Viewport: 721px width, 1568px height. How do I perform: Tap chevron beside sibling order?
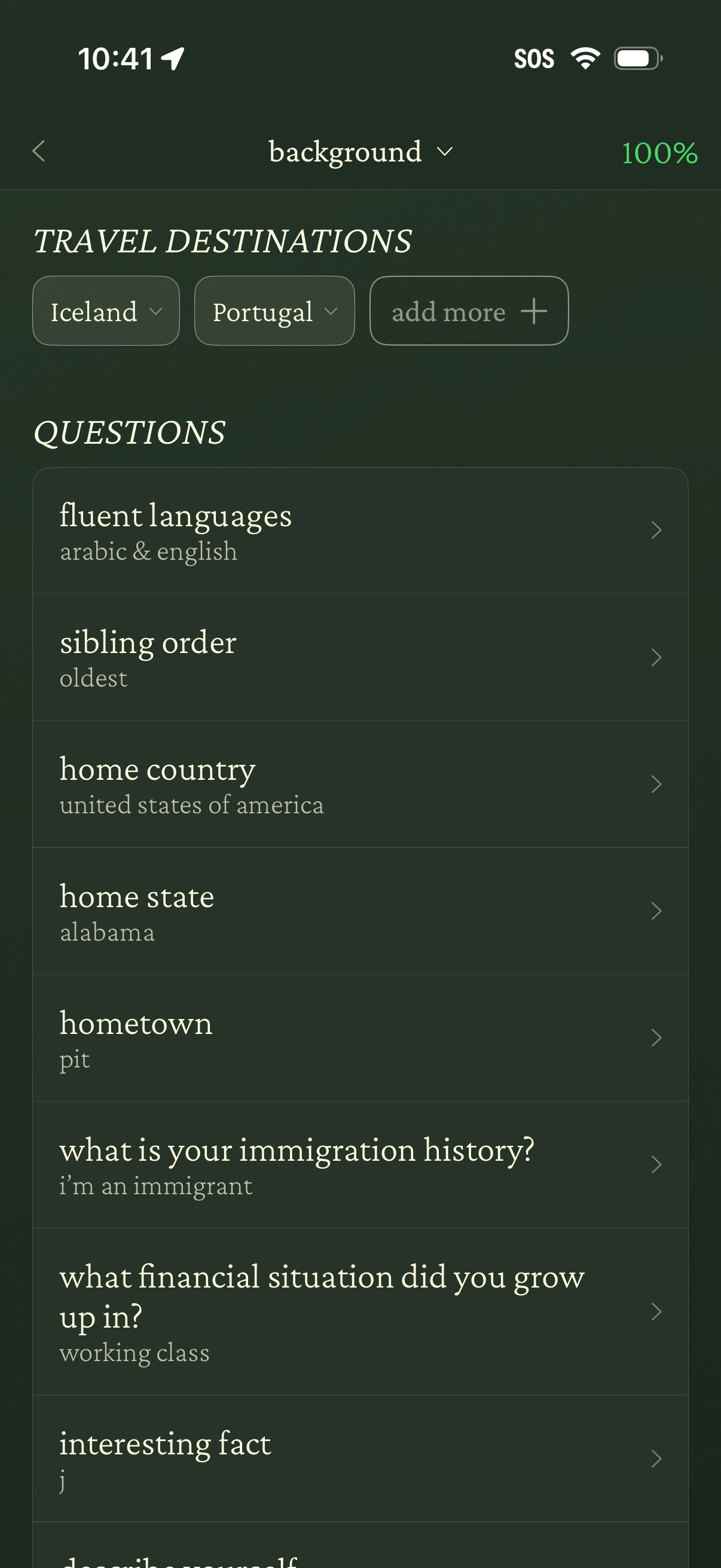(656, 657)
